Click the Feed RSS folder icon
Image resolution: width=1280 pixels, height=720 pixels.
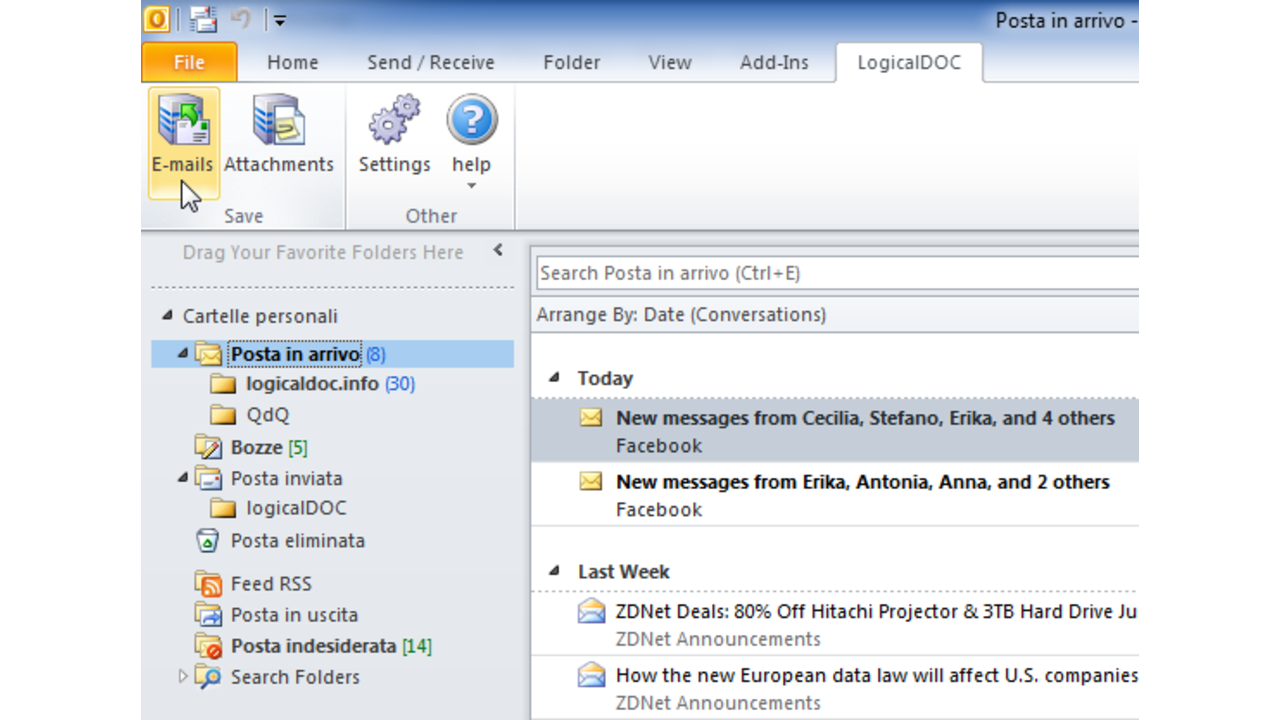pos(210,583)
